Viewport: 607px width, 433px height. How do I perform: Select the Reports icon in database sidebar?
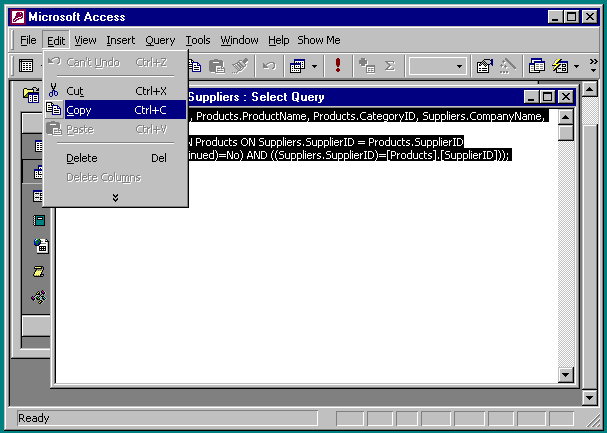pos(39,221)
